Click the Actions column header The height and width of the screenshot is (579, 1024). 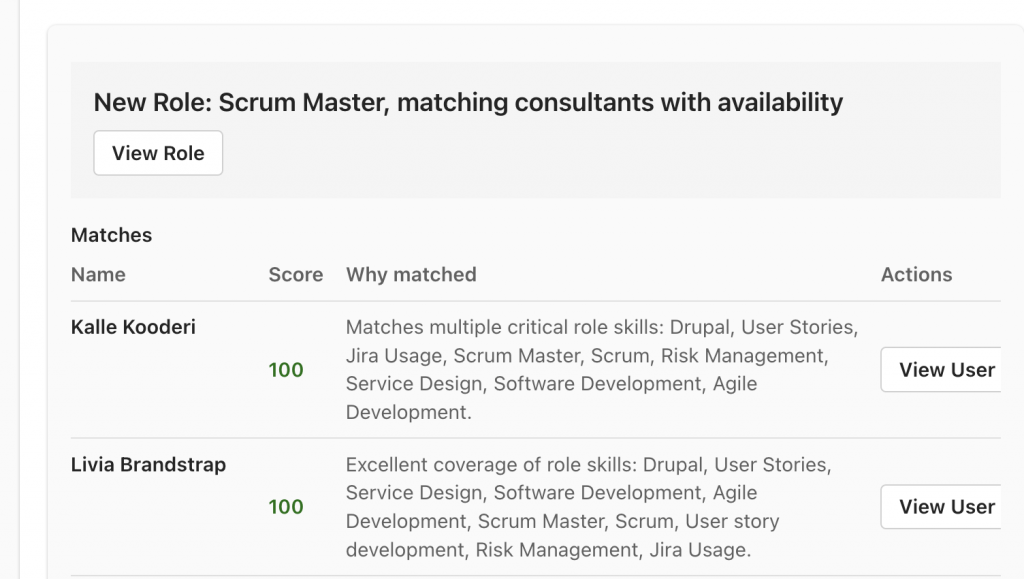tap(916, 275)
